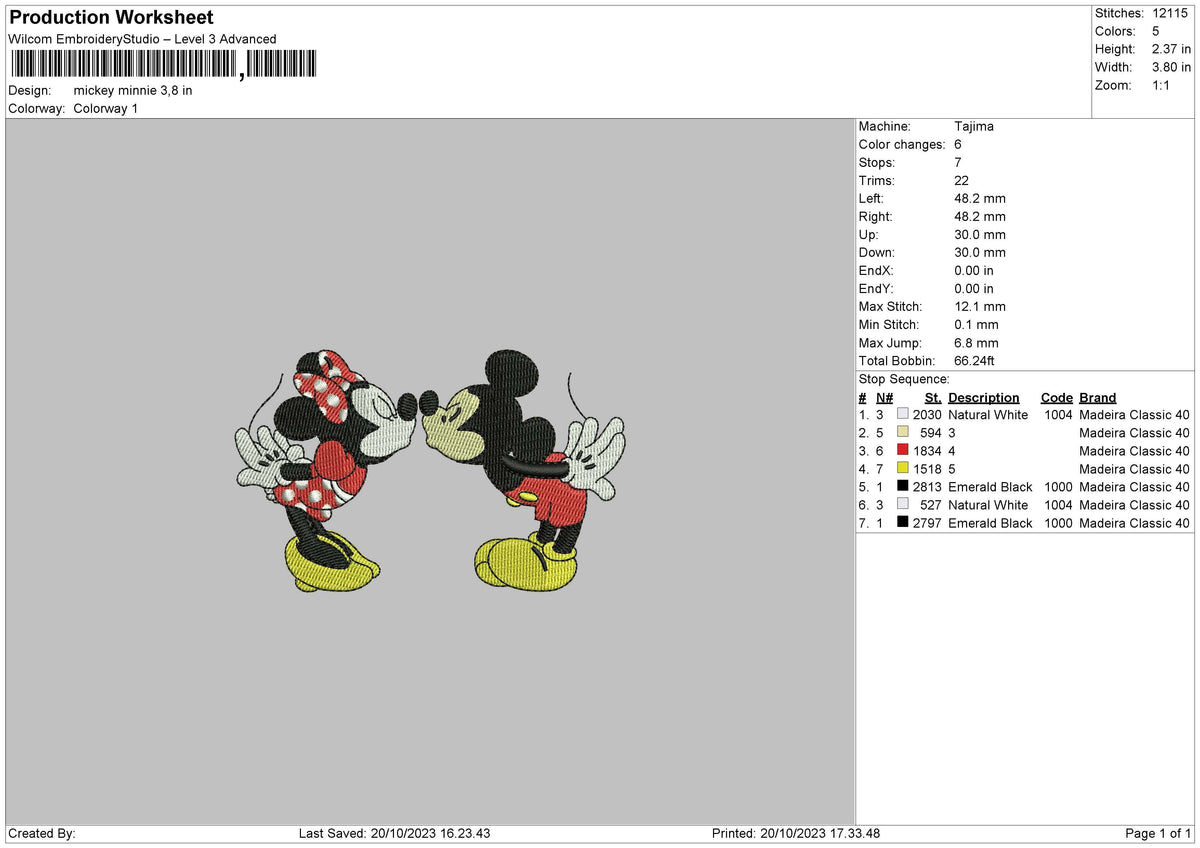This screenshot has height=848, width=1200.
Task: Click stitch count '594' in stop row 2
Action: click(931, 432)
